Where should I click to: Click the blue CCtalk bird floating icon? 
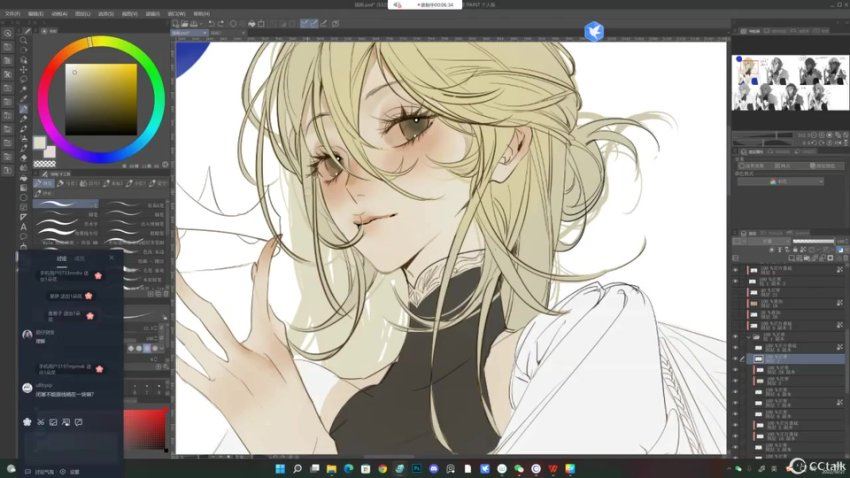point(594,31)
